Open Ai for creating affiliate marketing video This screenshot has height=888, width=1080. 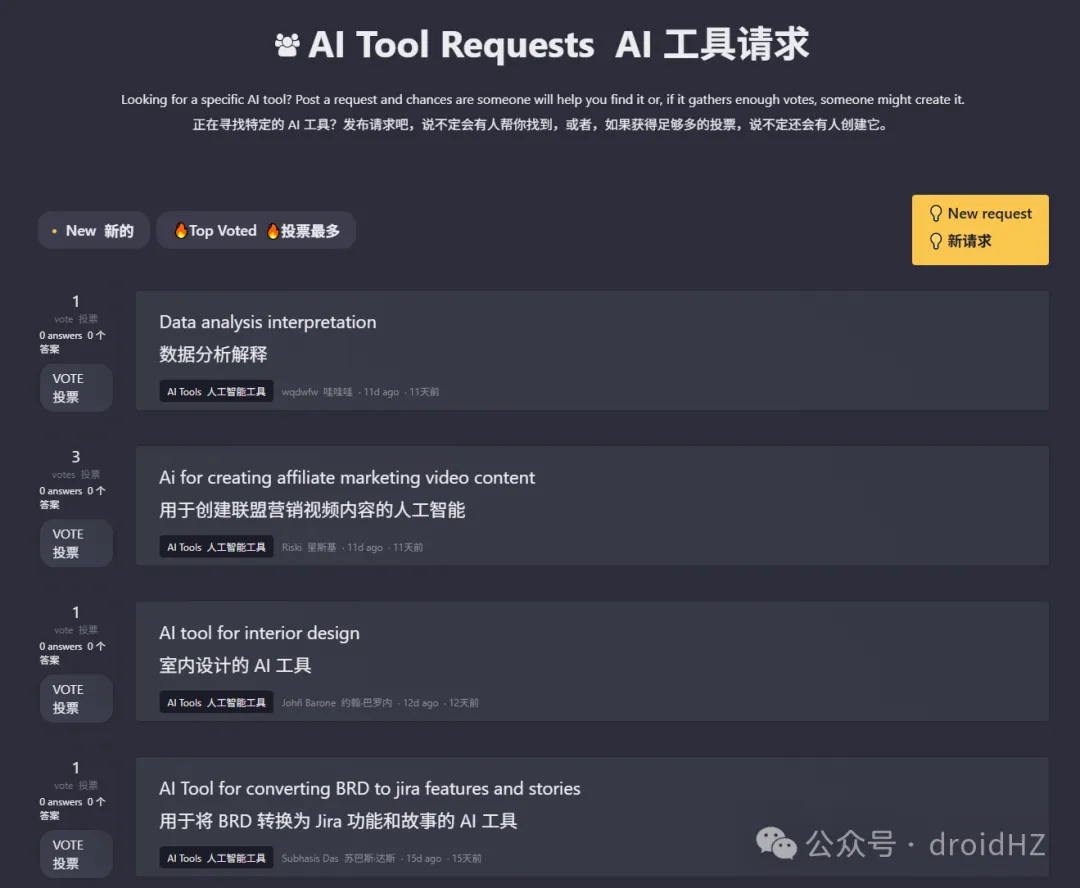[347, 478]
